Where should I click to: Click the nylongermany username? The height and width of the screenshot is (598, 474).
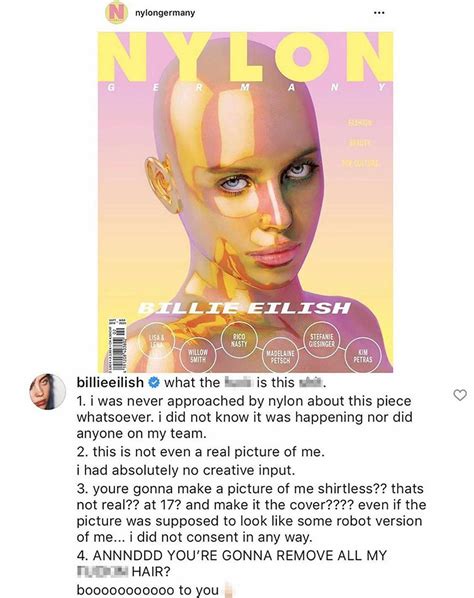click(165, 13)
